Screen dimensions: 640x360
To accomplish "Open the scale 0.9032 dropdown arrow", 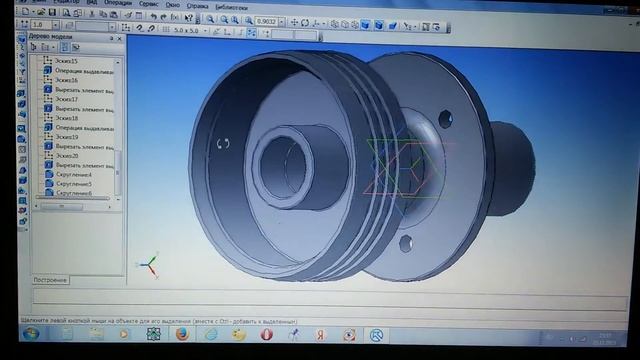I will click(282, 22).
